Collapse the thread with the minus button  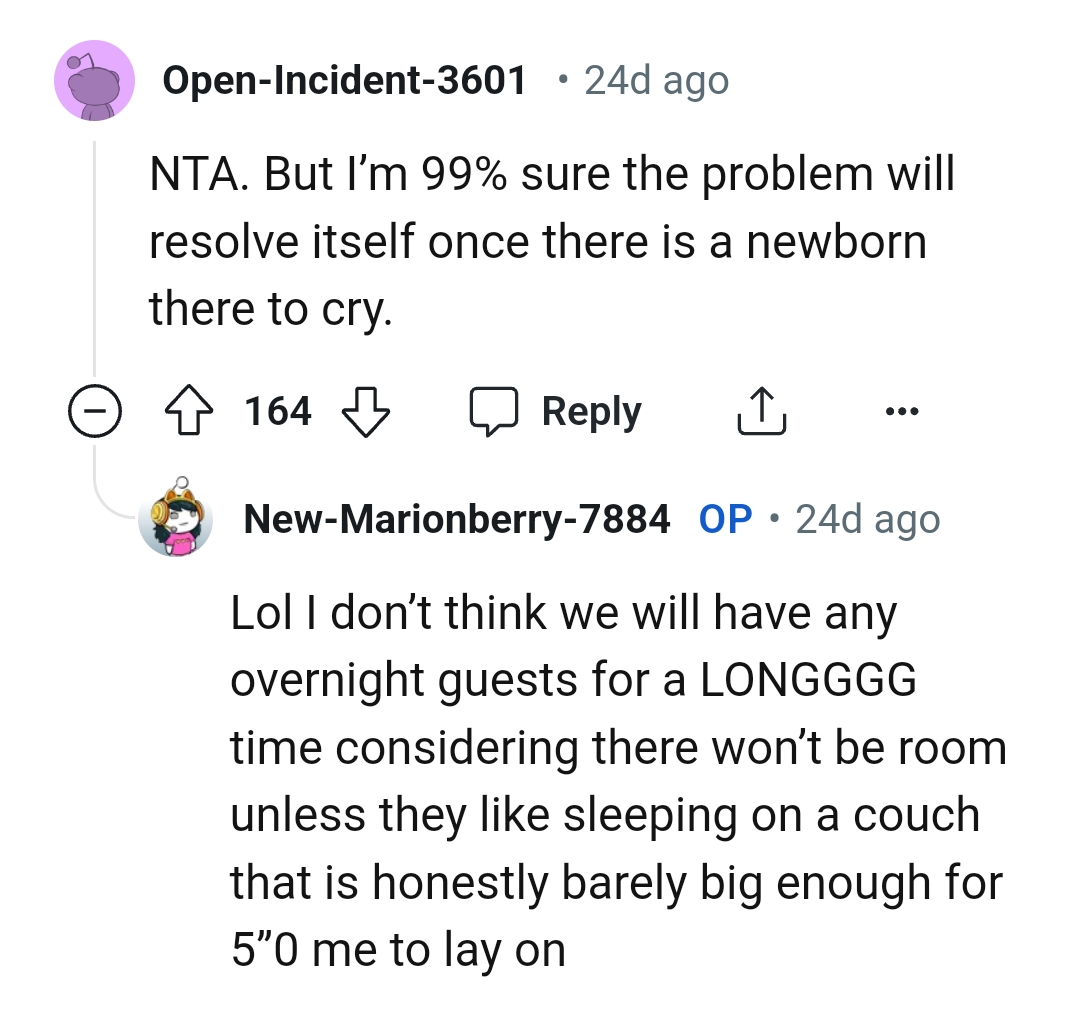pos(94,412)
